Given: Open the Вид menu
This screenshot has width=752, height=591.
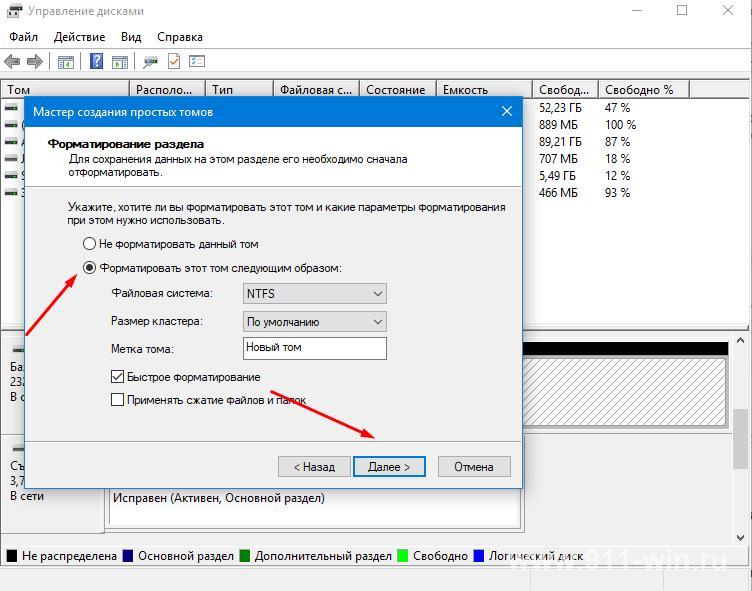Looking at the screenshot, I should (x=131, y=37).
